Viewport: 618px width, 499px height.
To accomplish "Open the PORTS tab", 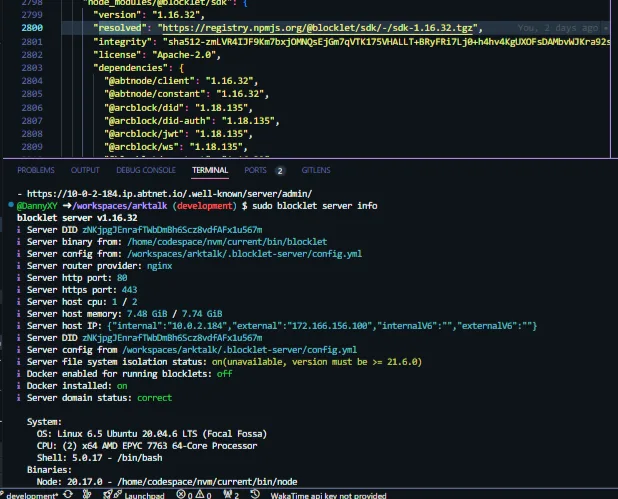I will [255, 170].
